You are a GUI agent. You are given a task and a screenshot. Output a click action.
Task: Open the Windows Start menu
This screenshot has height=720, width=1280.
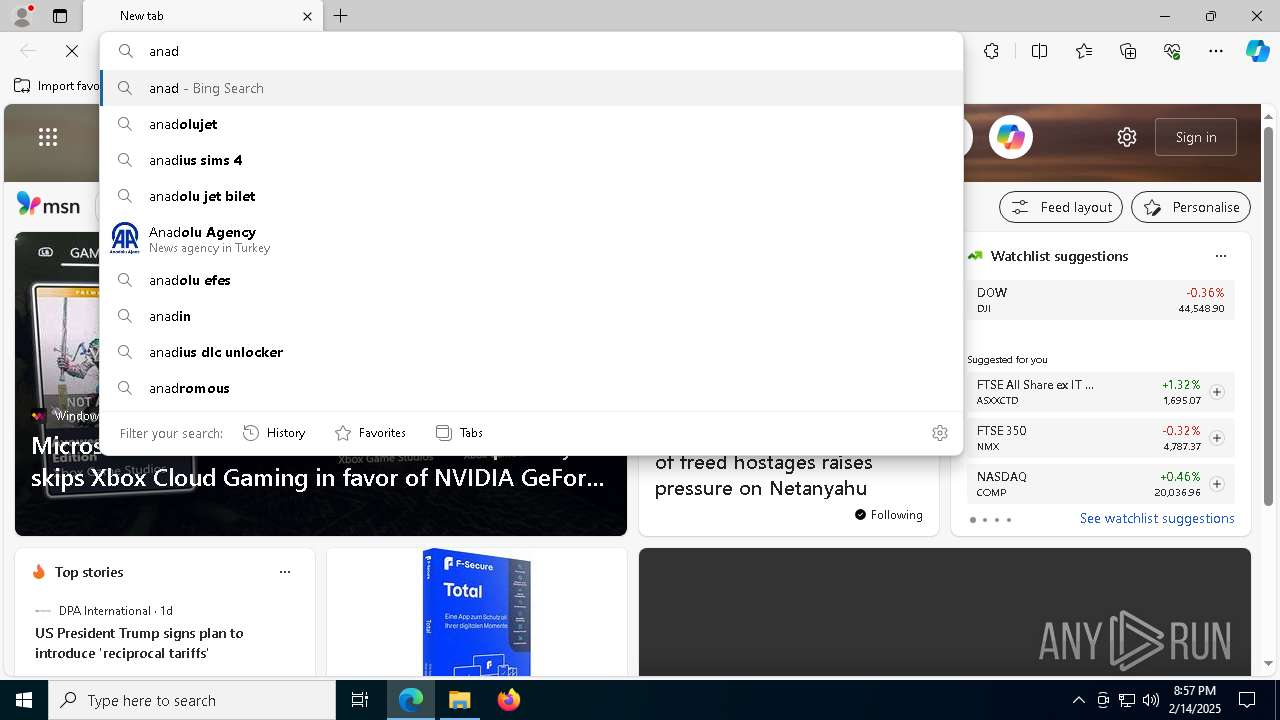[x=24, y=700]
